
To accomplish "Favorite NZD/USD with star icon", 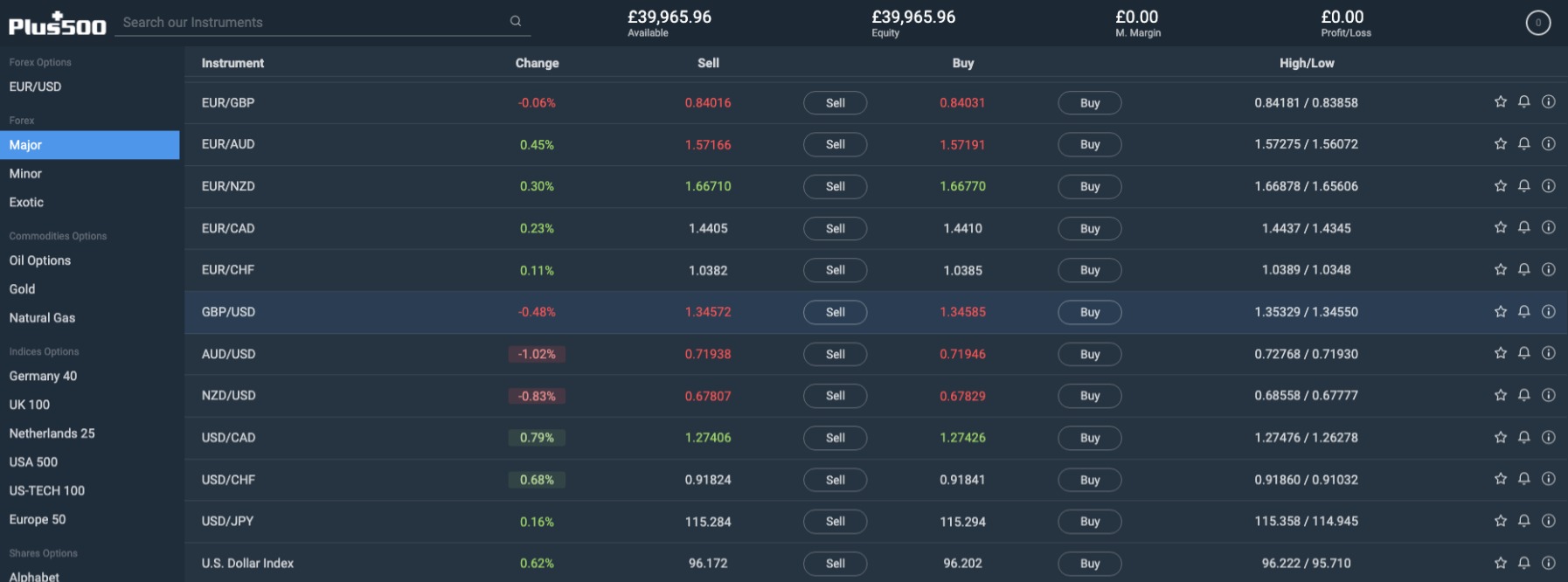I will point(1501,395).
